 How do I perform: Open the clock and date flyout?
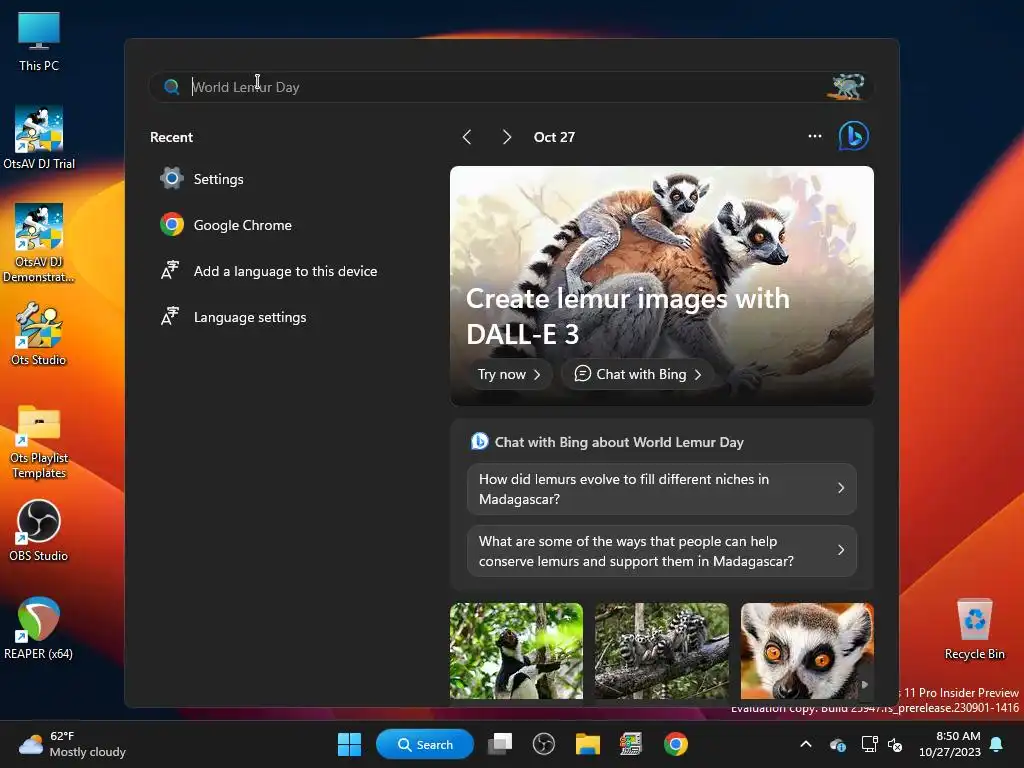coord(950,744)
